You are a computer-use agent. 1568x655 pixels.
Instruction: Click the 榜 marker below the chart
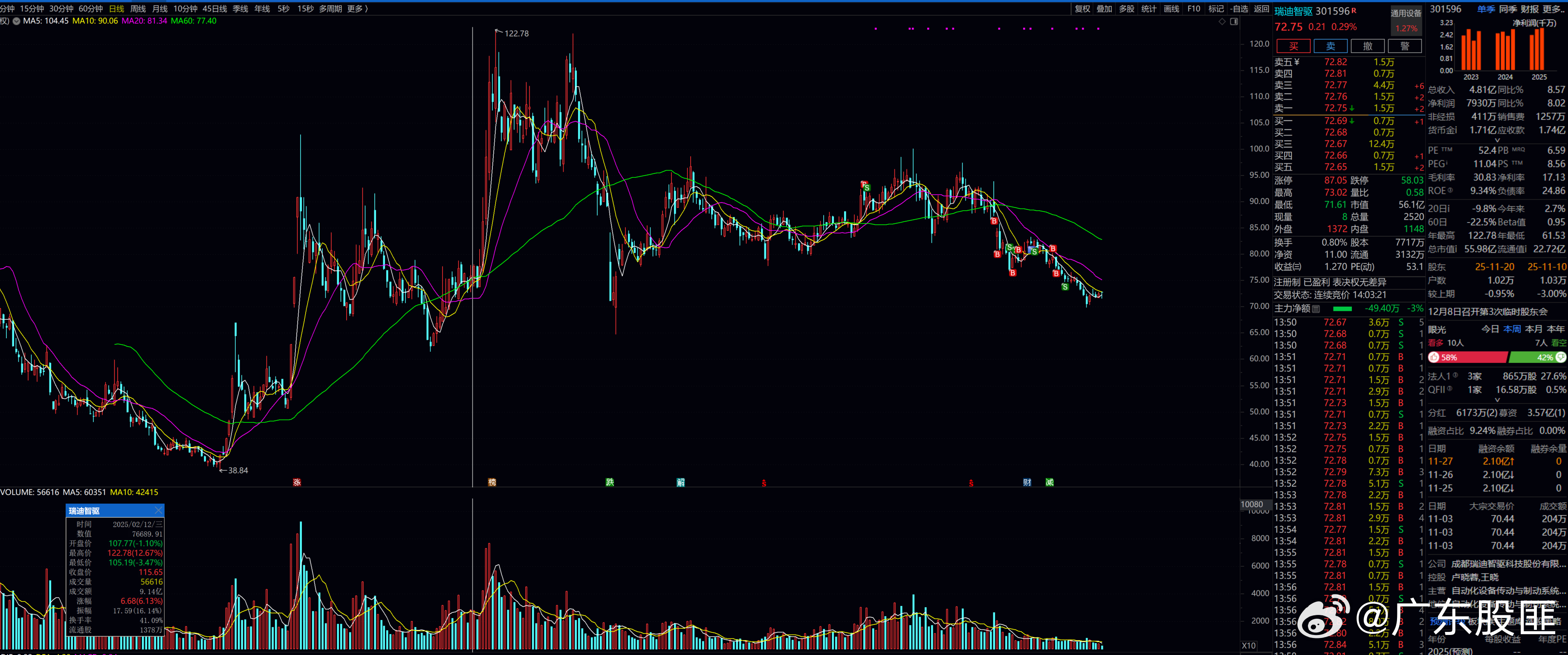[x=492, y=482]
